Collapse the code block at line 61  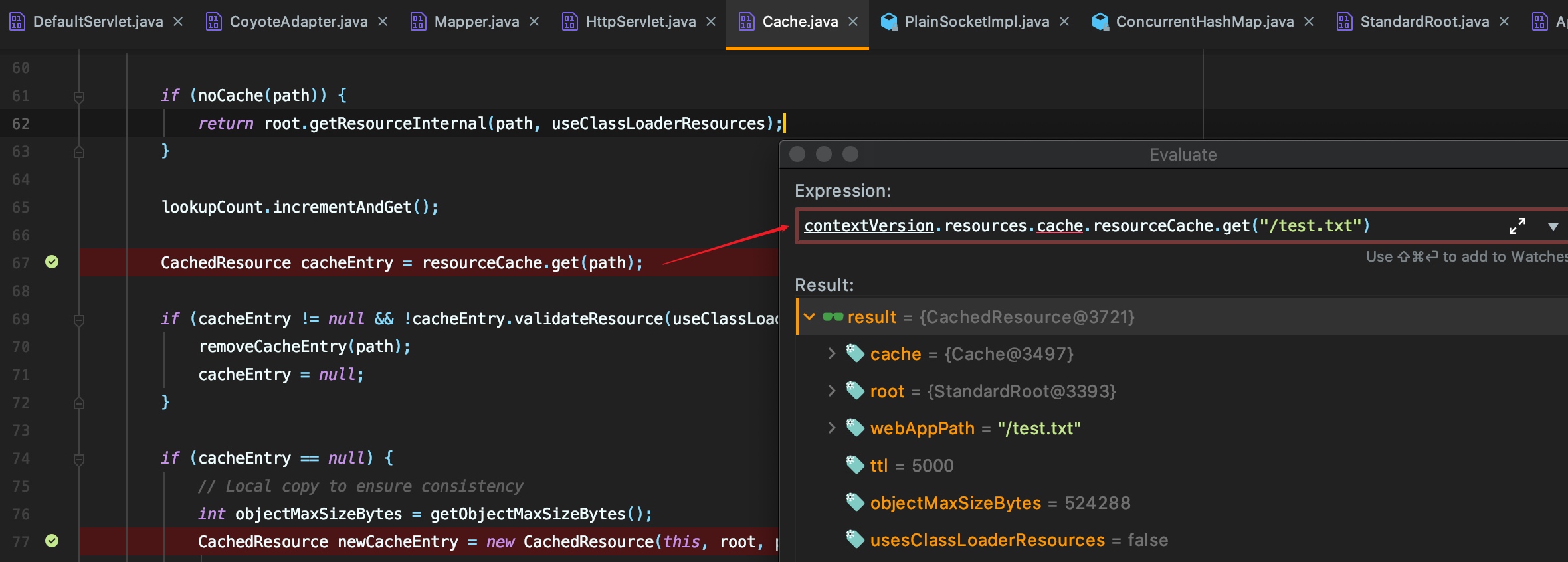click(79, 97)
